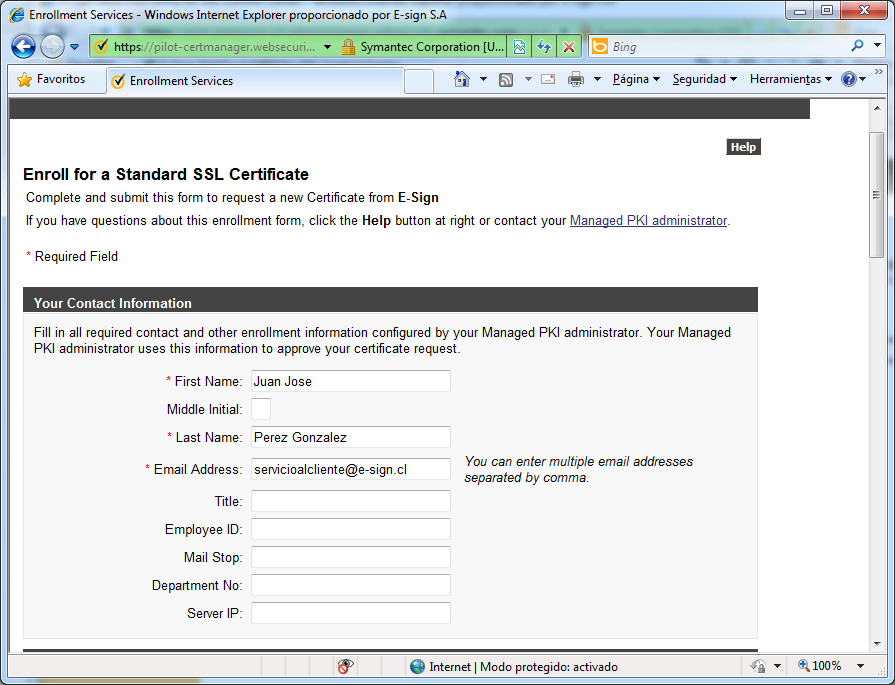The width and height of the screenshot is (895, 685).
Task: Click the RSS feeds icon
Action: (x=506, y=79)
